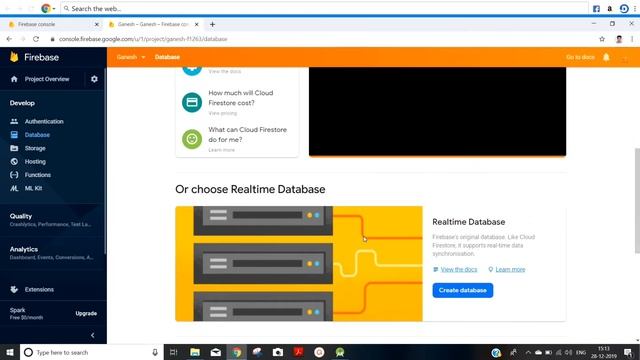Expand the Analytics section
640x360 pixels.
pyautogui.click(x=51, y=253)
